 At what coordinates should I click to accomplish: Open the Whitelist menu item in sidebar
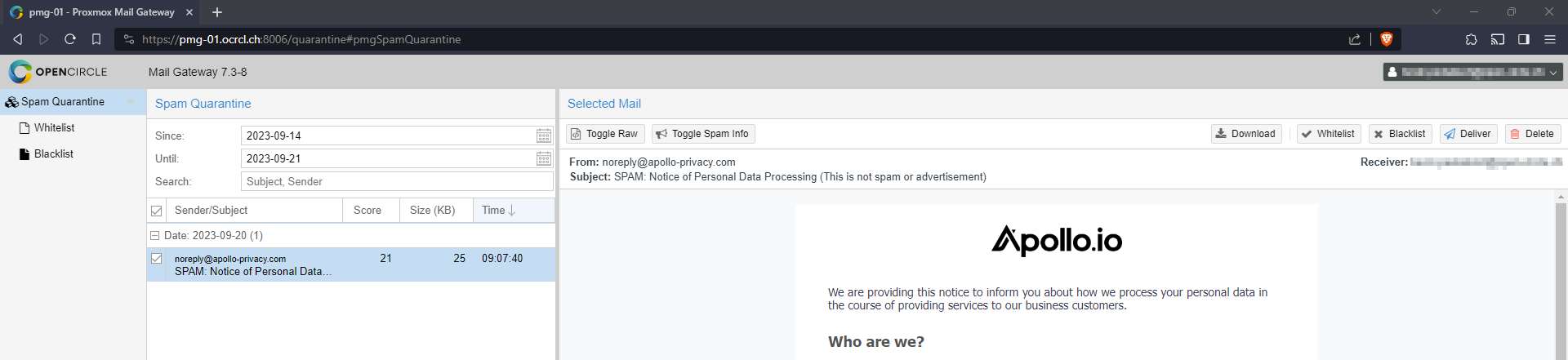pyautogui.click(x=54, y=127)
